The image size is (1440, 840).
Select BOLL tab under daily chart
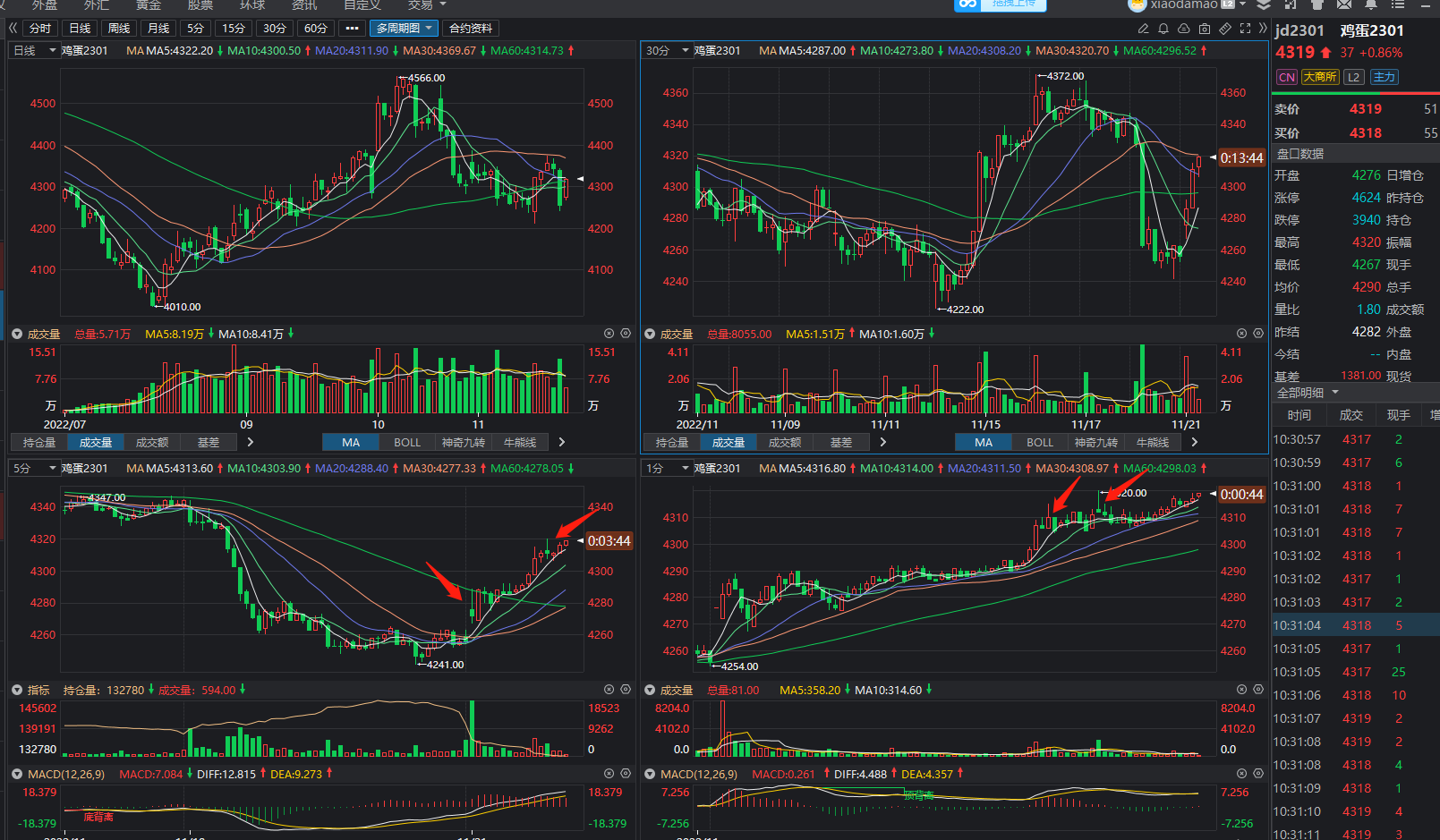pyautogui.click(x=407, y=442)
